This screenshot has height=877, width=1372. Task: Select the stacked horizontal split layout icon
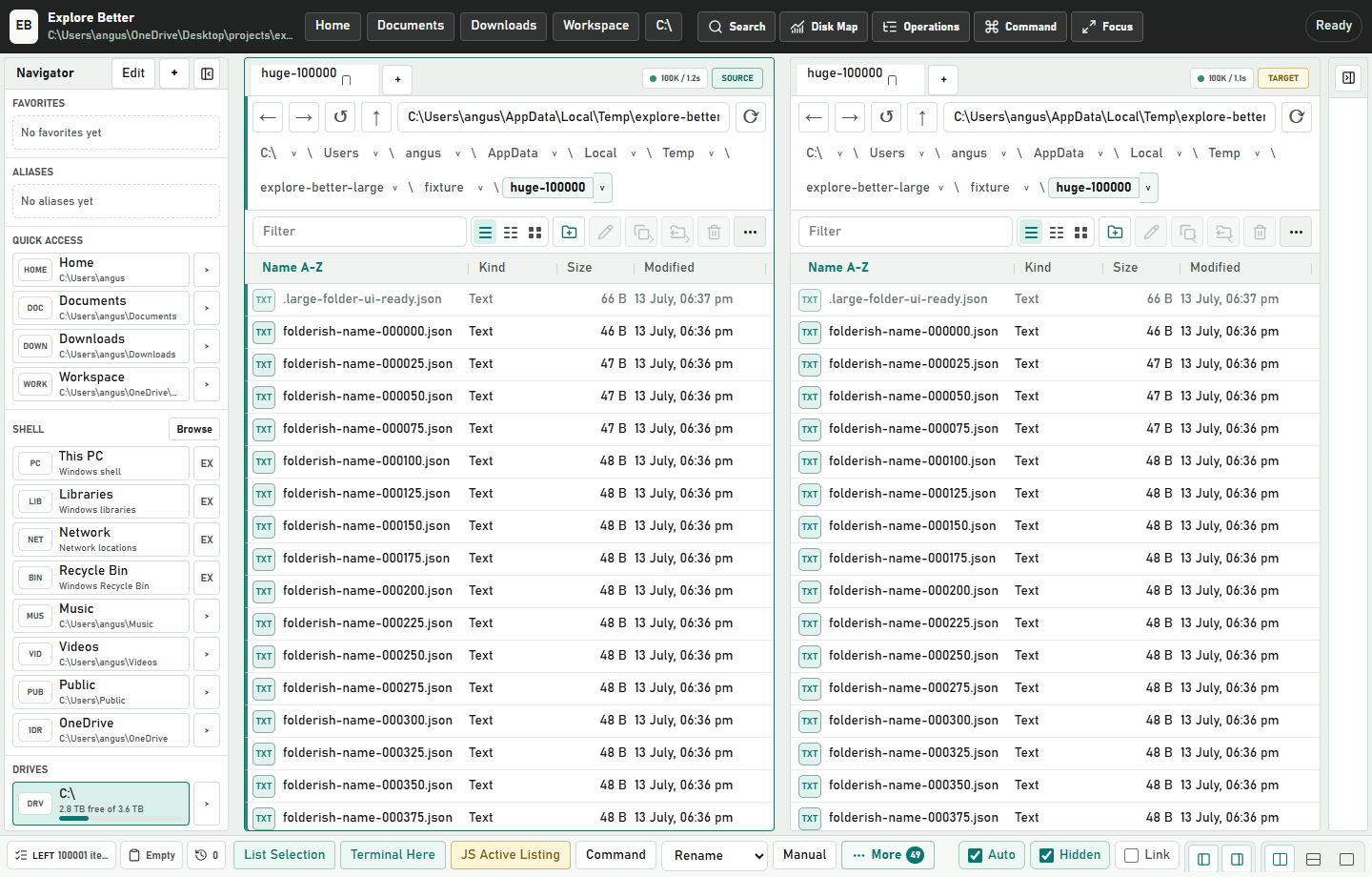pos(1313,859)
